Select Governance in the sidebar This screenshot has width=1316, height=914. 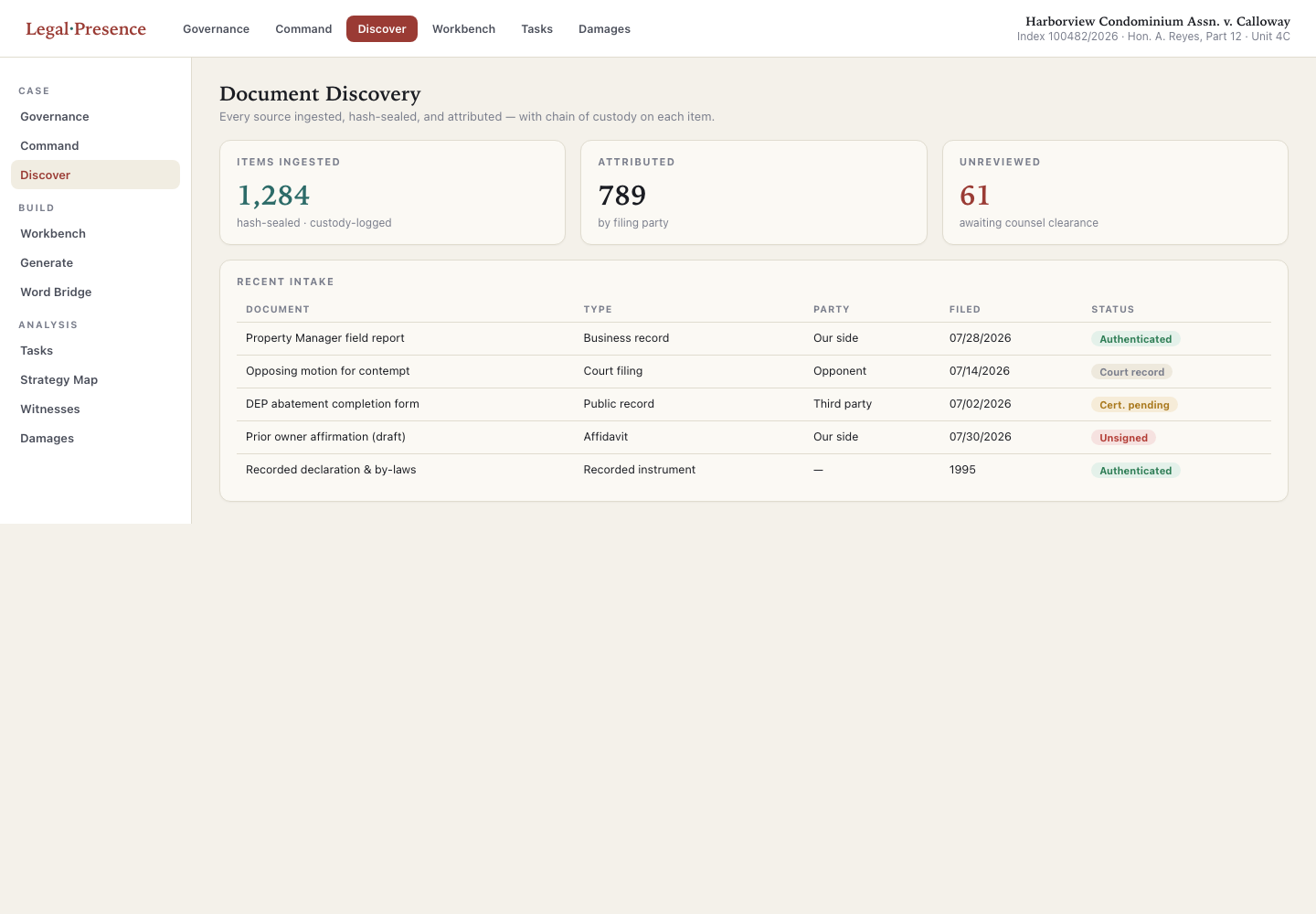[95, 116]
